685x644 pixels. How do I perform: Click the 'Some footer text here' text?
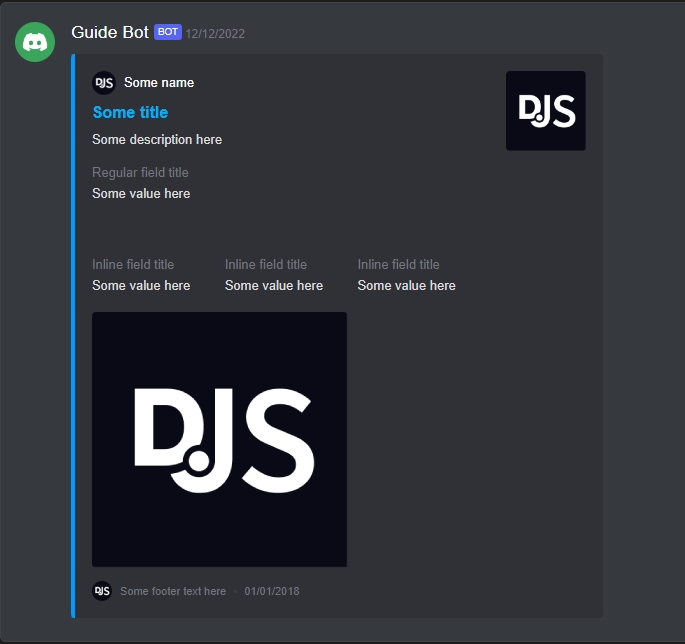click(x=173, y=592)
